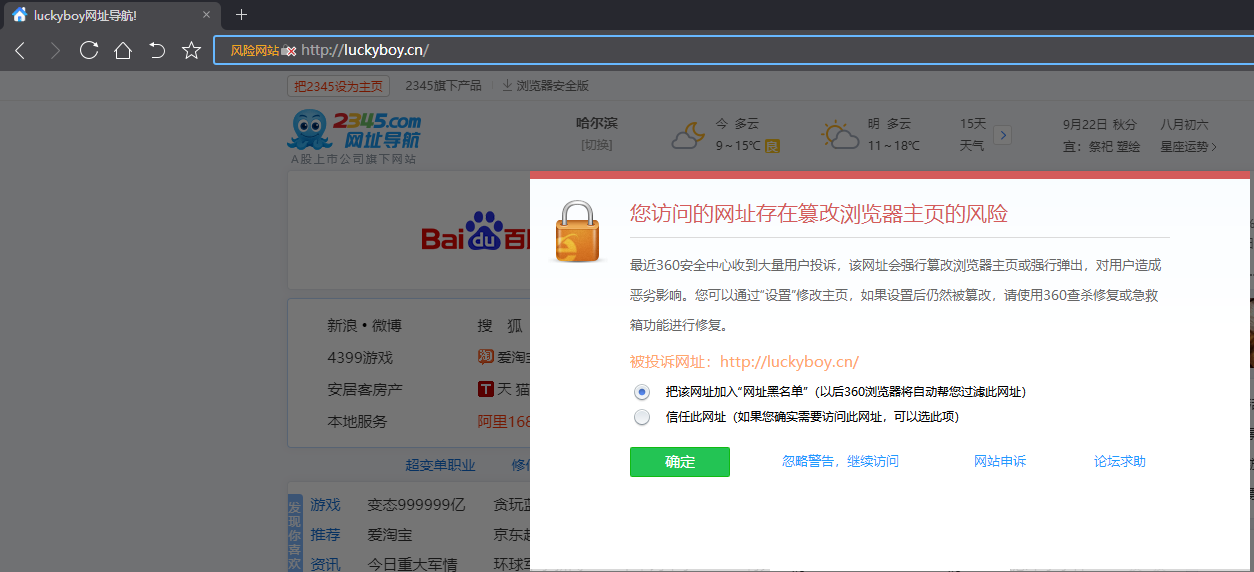Open 本地服务 site link

point(357,422)
